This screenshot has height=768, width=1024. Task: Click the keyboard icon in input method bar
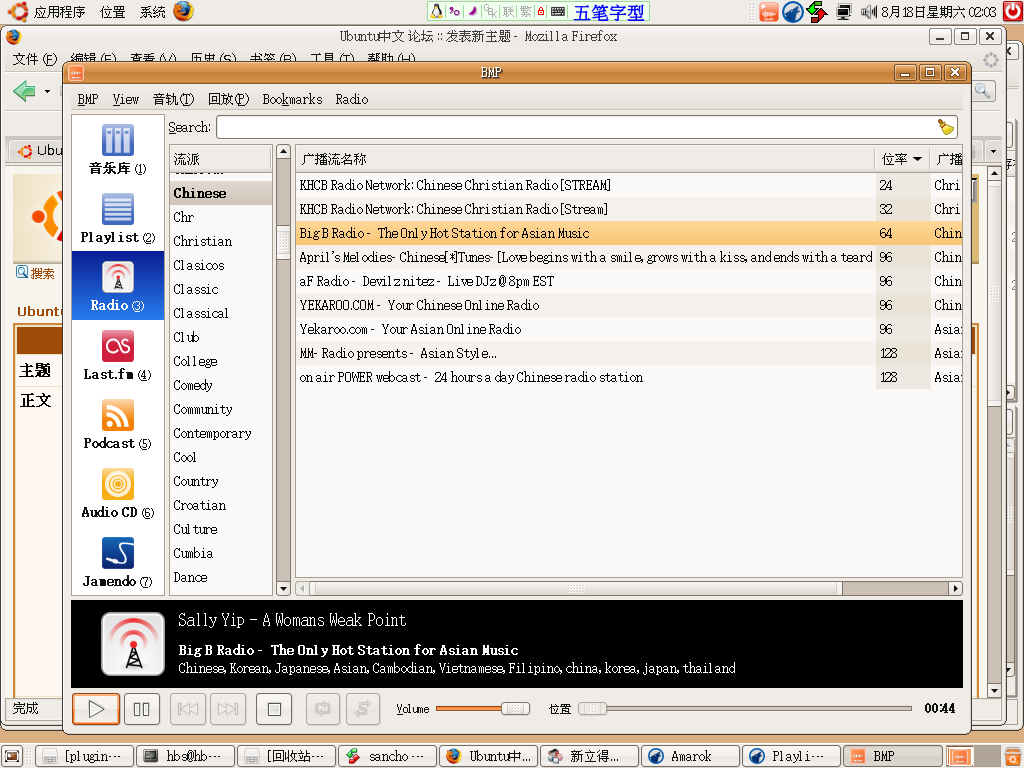click(x=558, y=11)
